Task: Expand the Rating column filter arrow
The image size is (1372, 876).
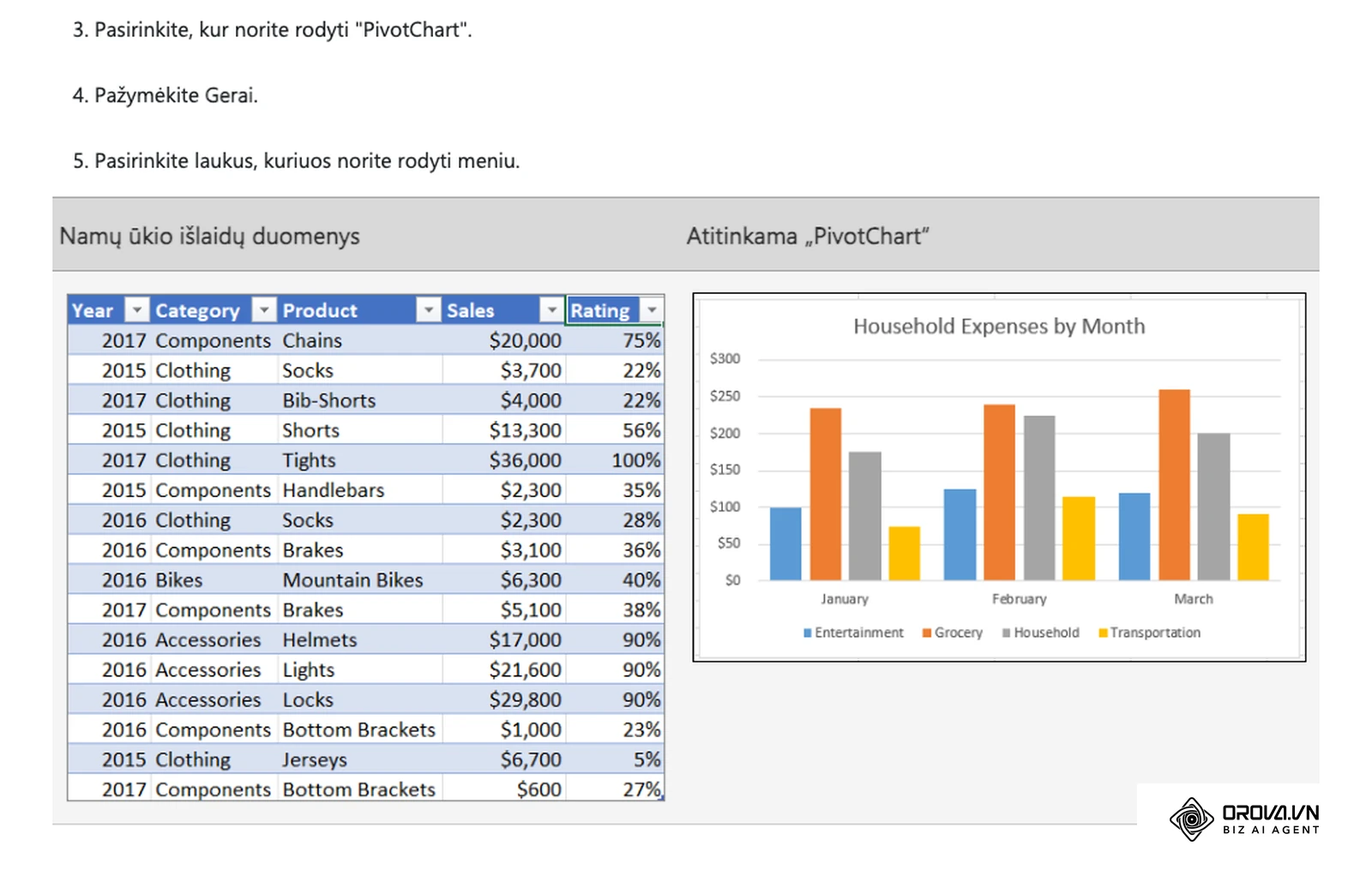Action: tap(652, 310)
